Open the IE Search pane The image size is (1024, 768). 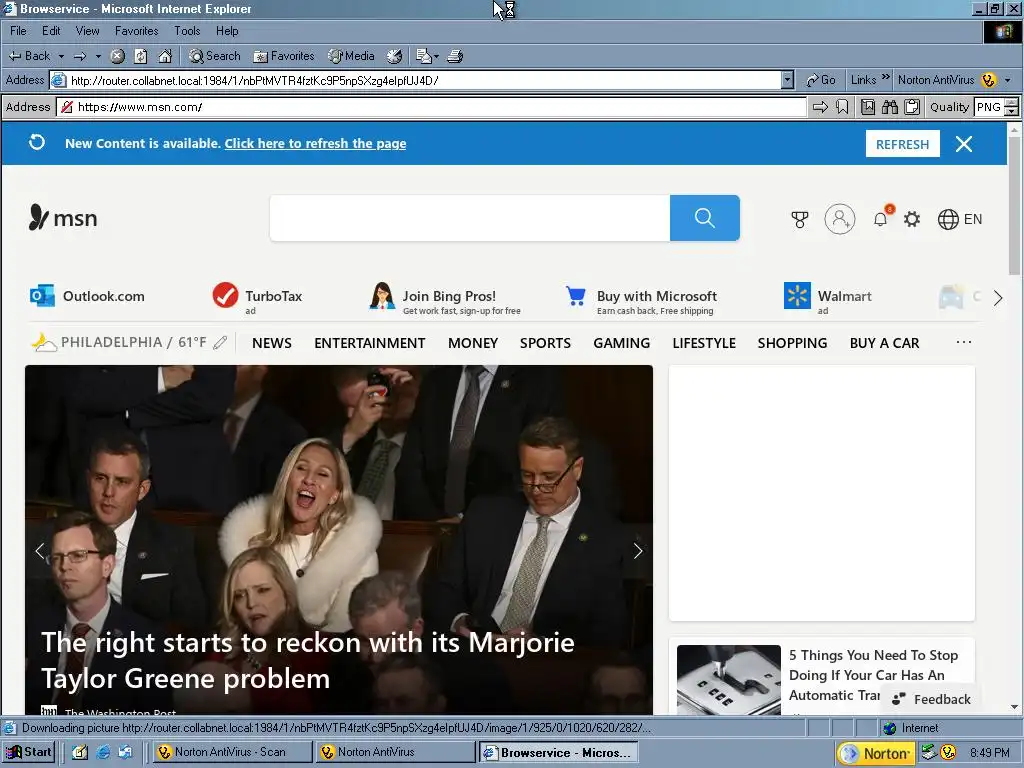215,56
